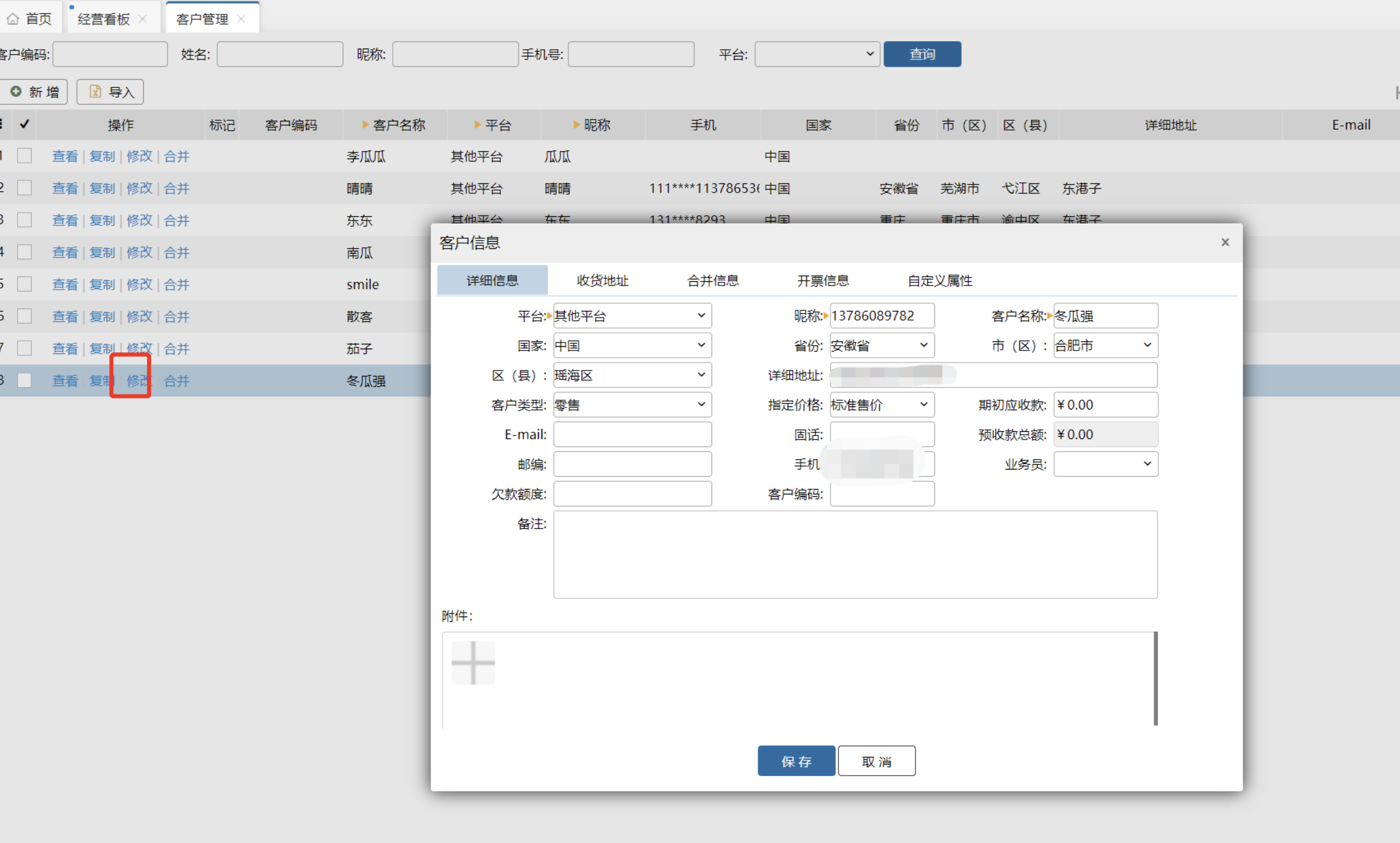Viewport: 1400px width, 843px height.
Task: Open the 指定价格 dropdown
Action: click(x=882, y=404)
